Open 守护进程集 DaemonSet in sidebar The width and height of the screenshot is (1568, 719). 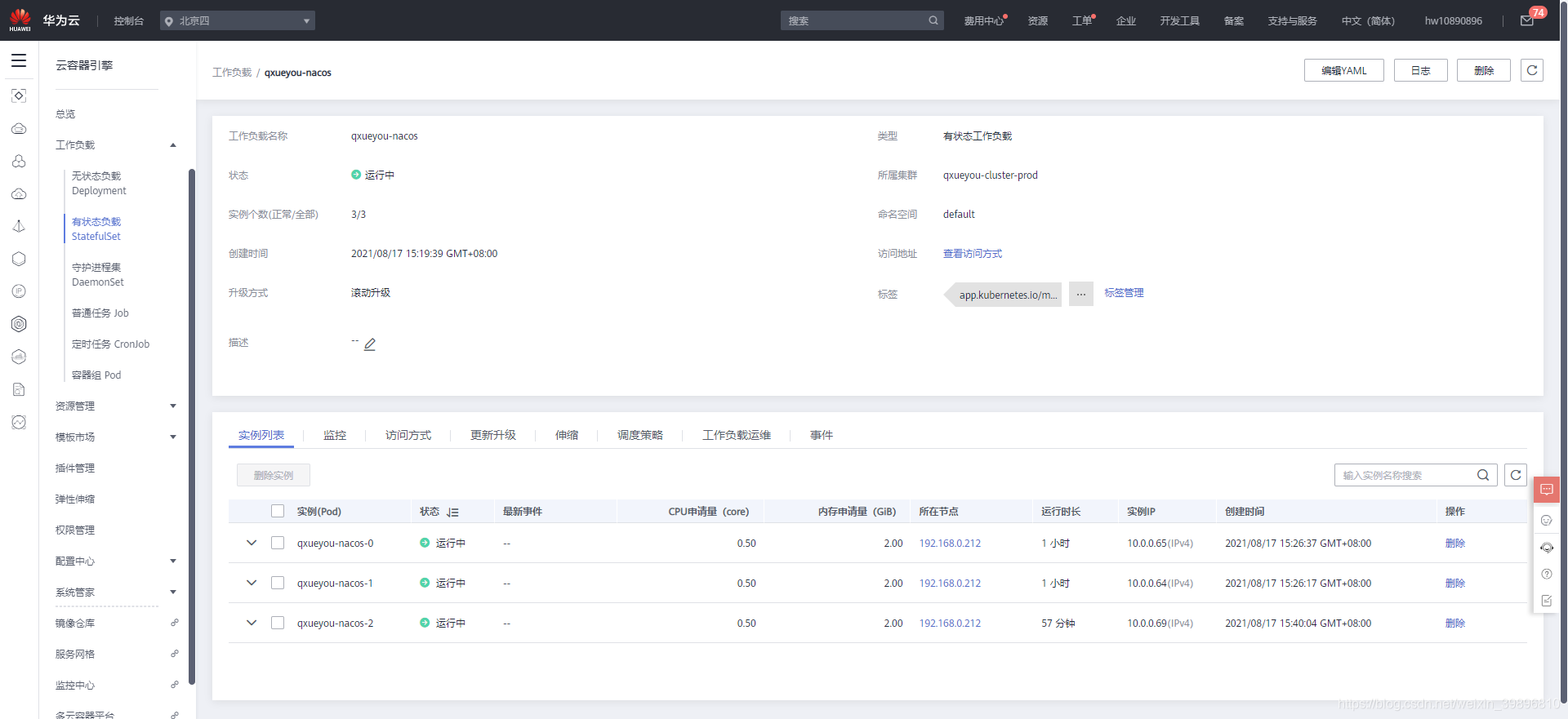tap(98, 274)
